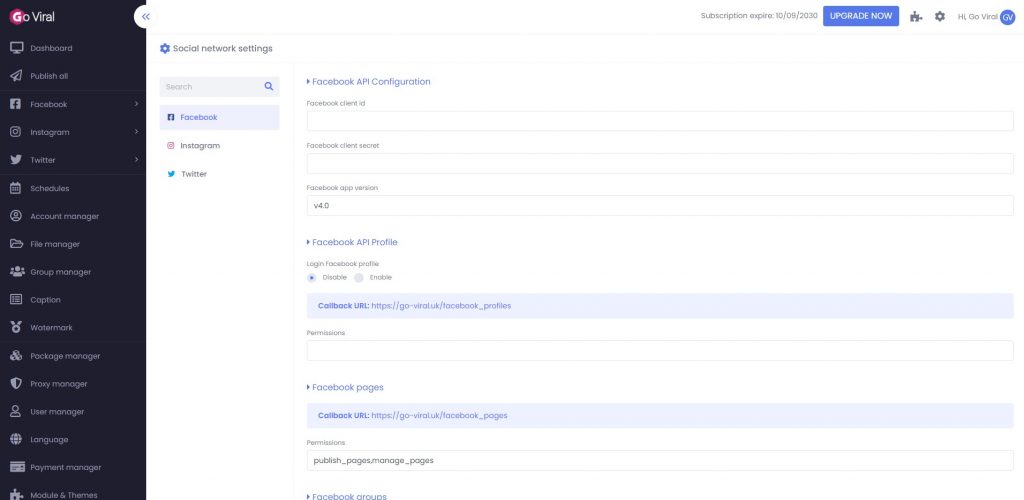This screenshot has height=500, width=1024.
Task: Click the UPGRADE NOW button
Action: (x=861, y=16)
